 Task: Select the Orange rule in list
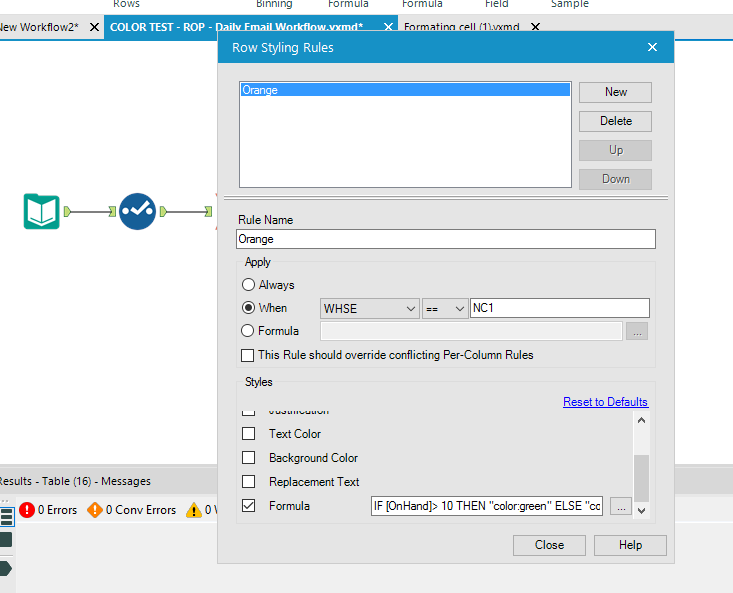tap(405, 90)
